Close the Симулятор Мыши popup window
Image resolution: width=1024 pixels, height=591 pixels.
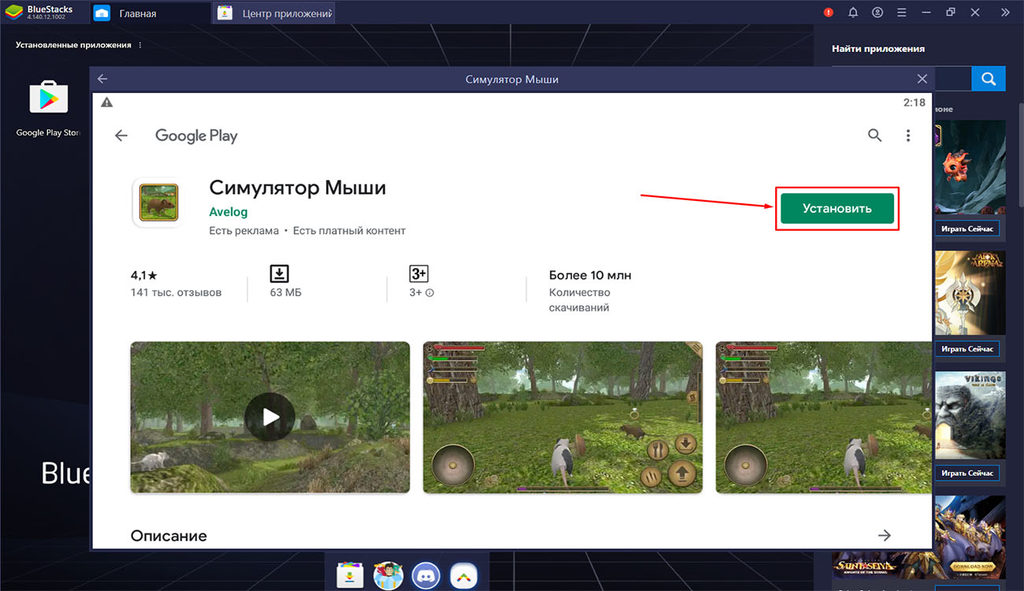point(921,79)
